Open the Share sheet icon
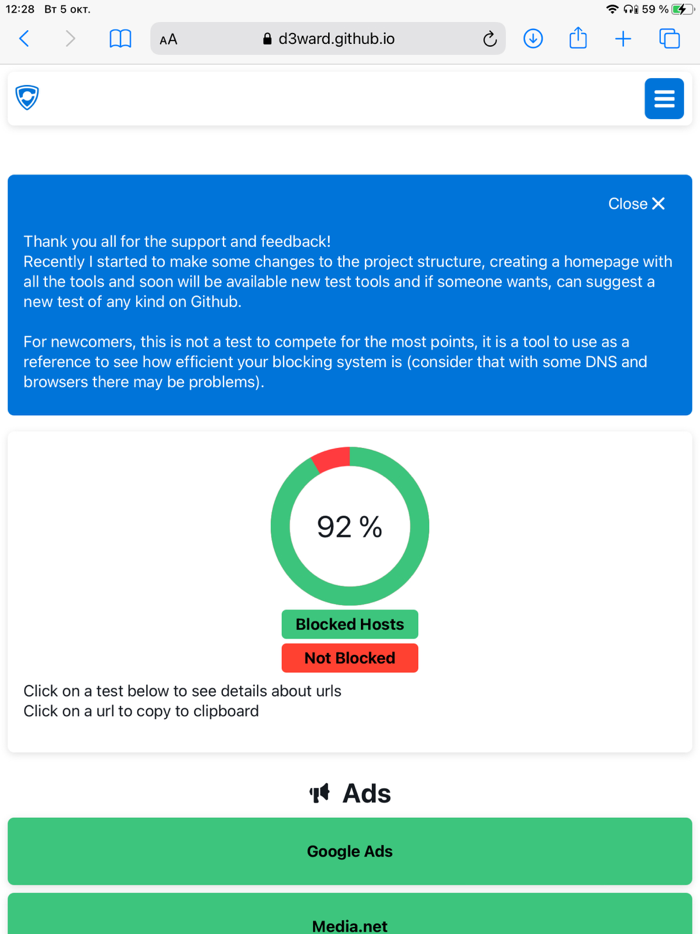 (578, 38)
